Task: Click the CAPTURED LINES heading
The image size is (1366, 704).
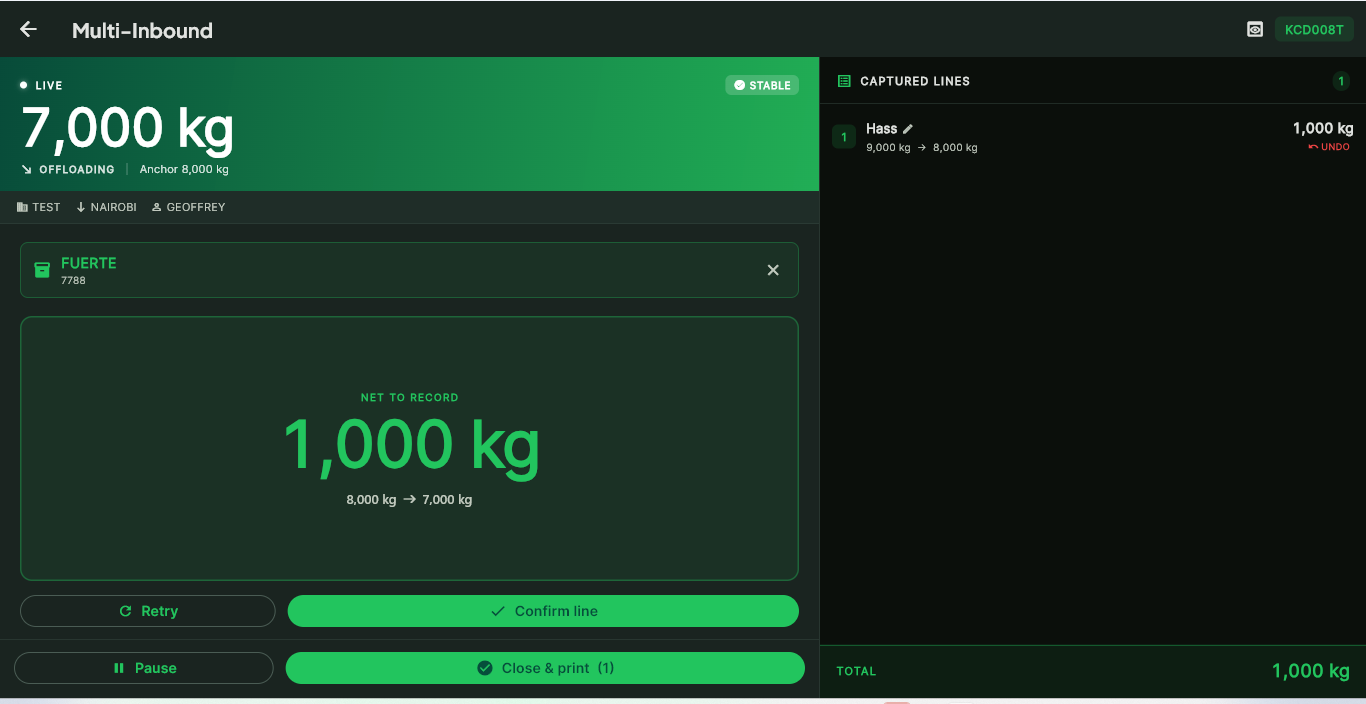Action: pos(915,81)
